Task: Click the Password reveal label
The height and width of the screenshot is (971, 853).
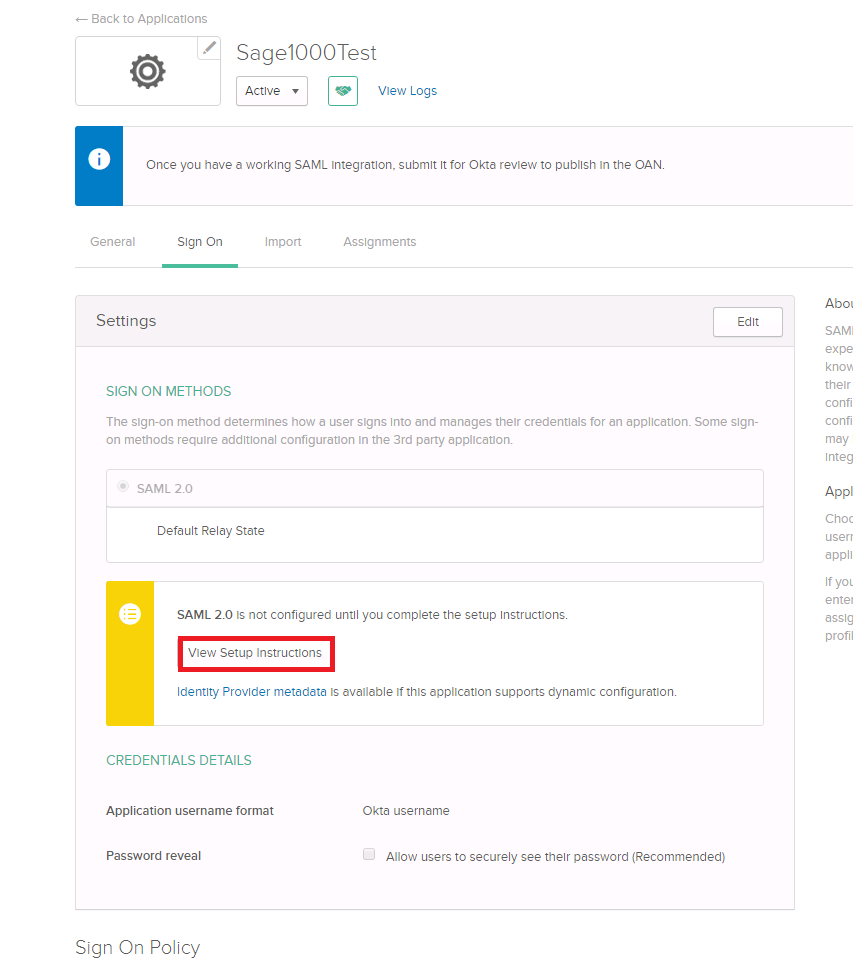Action: (x=154, y=856)
